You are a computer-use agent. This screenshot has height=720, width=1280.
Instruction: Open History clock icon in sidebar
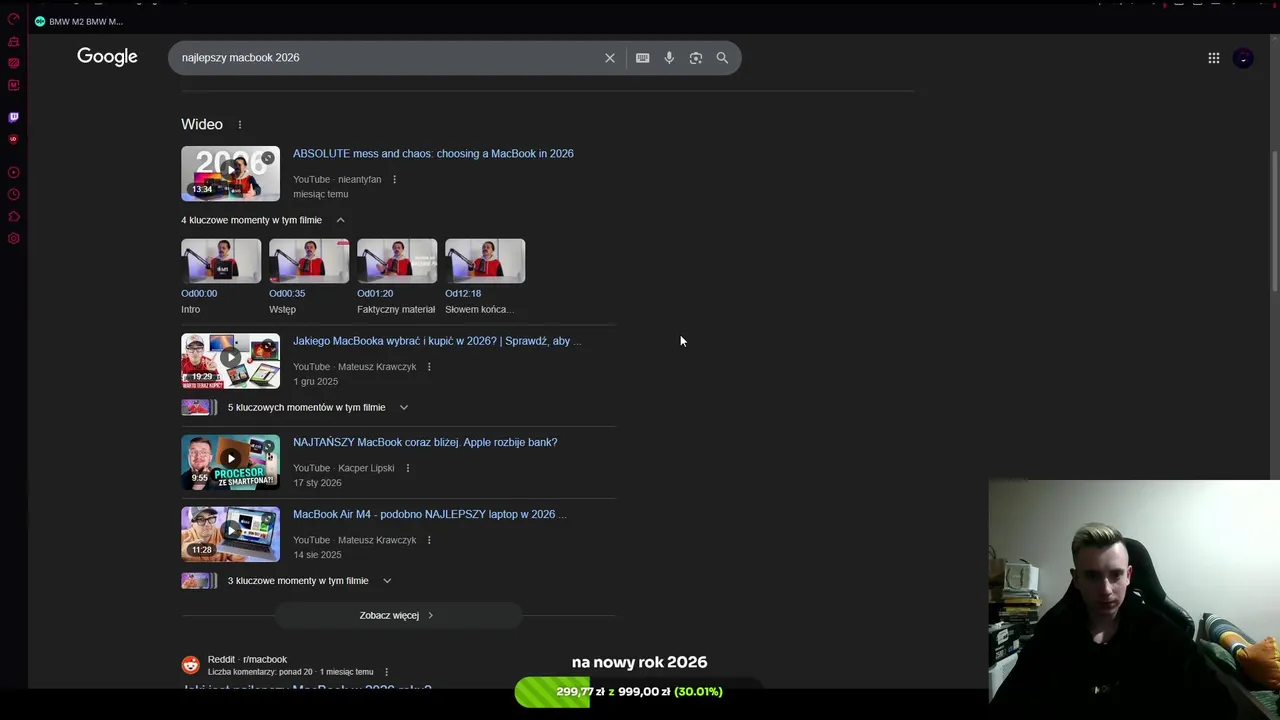13,195
